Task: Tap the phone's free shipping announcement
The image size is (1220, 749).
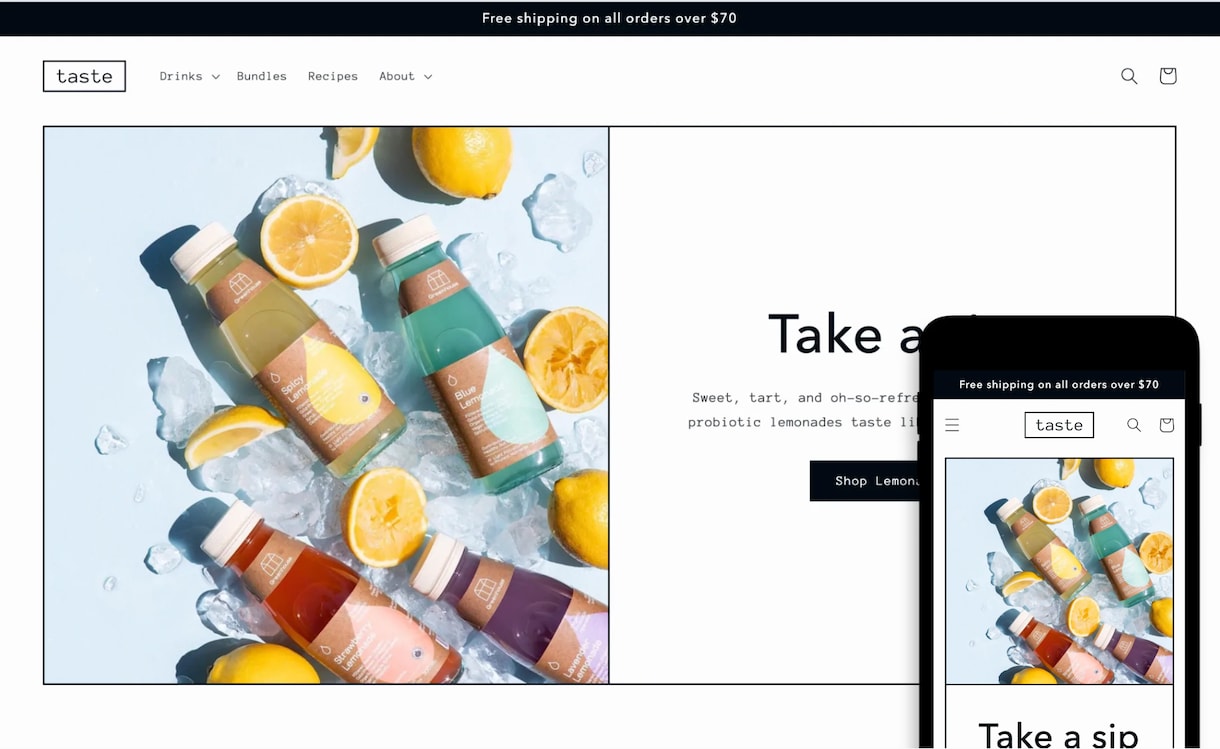Action: coord(1059,385)
